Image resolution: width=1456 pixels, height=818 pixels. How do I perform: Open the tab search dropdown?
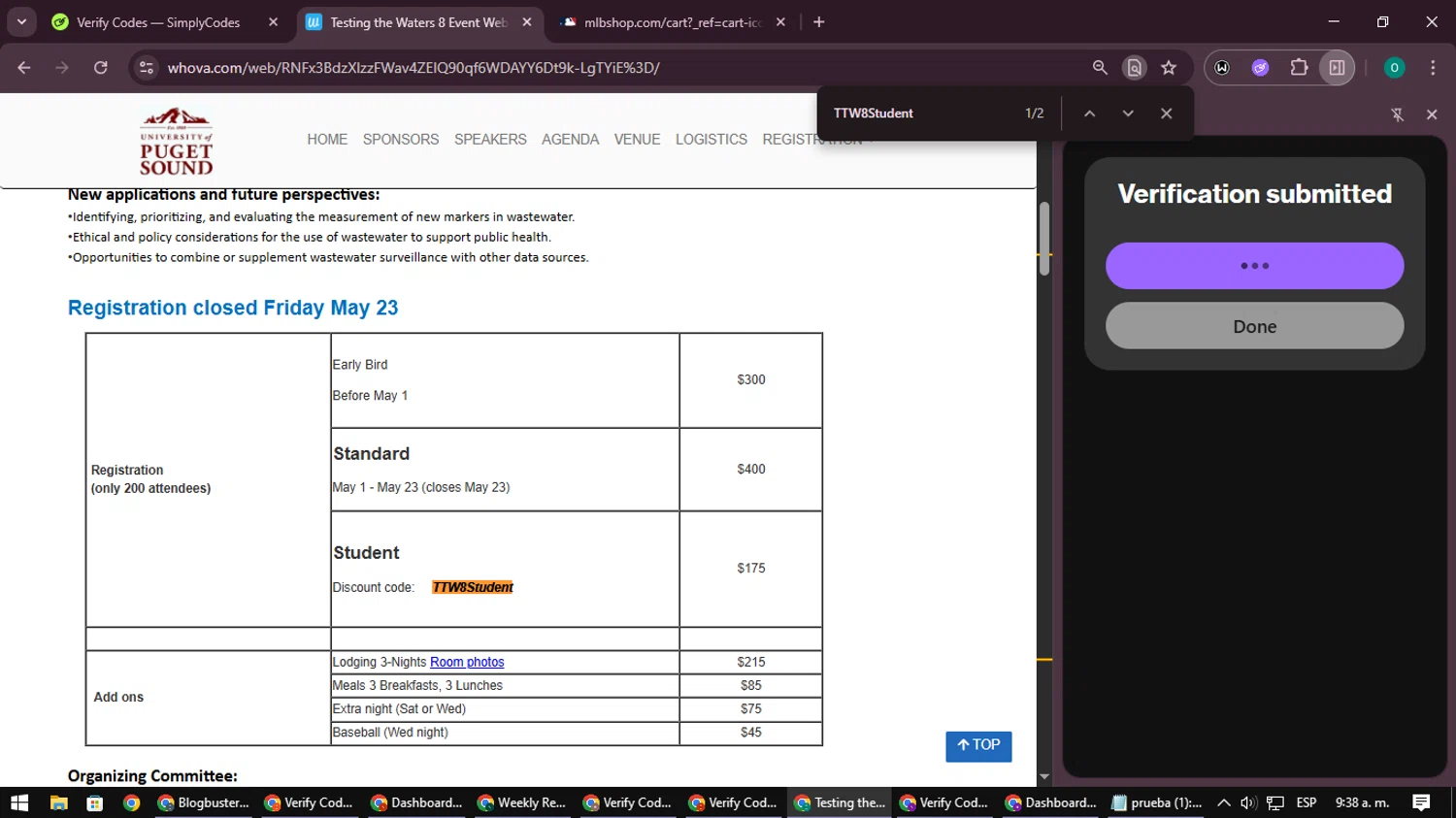[21, 22]
